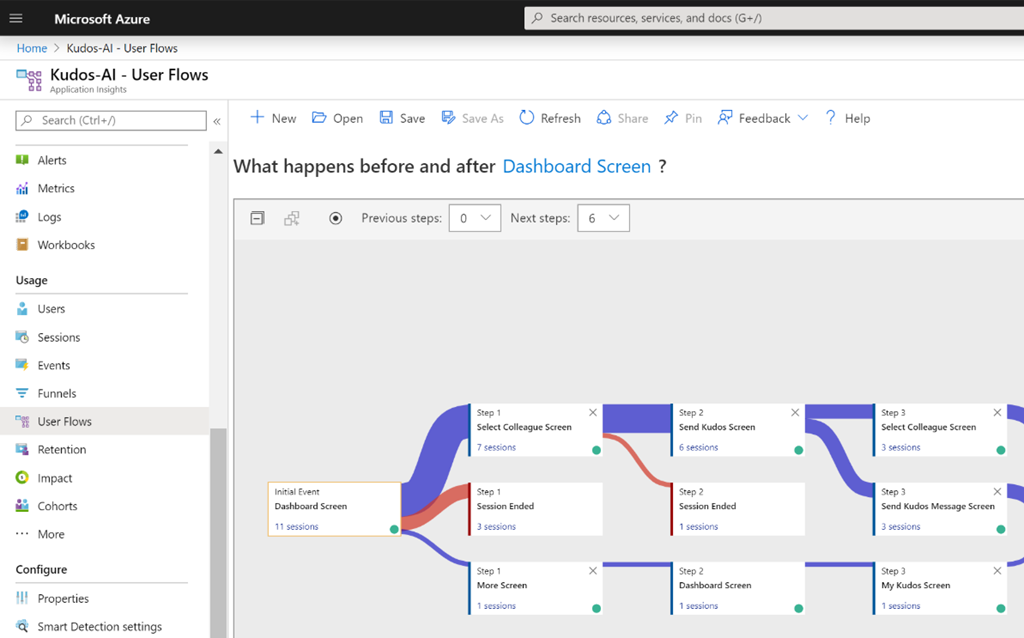Screen dimensions: 1024x638
Task: Click the Share toolbar button
Action: coord(622,118)
